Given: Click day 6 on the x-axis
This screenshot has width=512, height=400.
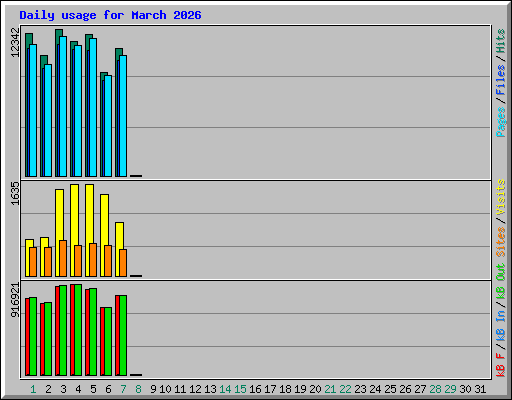Looking at the screenshot, I should pos(108,389).
